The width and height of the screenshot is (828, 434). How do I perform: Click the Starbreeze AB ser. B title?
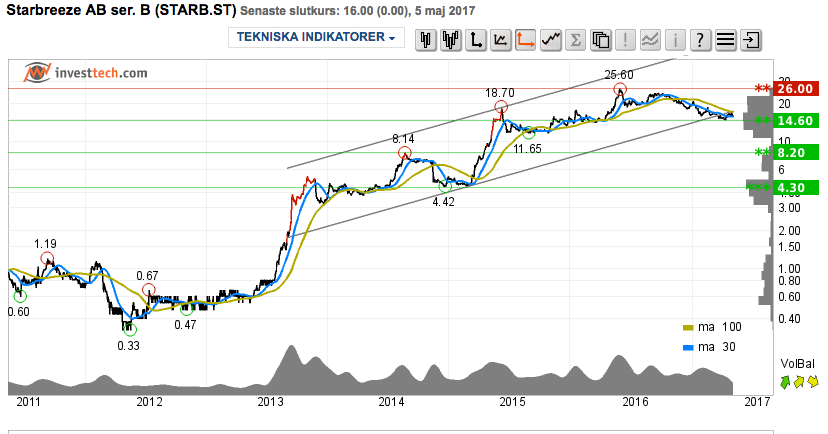[x=121, y=10]
